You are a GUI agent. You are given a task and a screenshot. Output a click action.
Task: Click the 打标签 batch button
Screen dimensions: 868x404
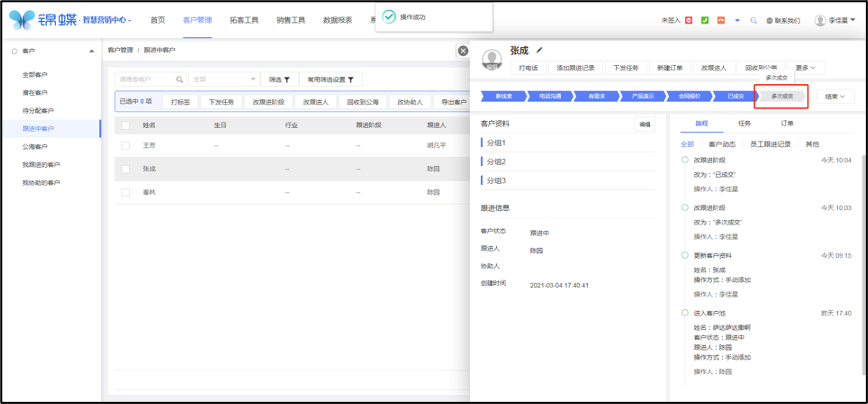tap(180, 102)
